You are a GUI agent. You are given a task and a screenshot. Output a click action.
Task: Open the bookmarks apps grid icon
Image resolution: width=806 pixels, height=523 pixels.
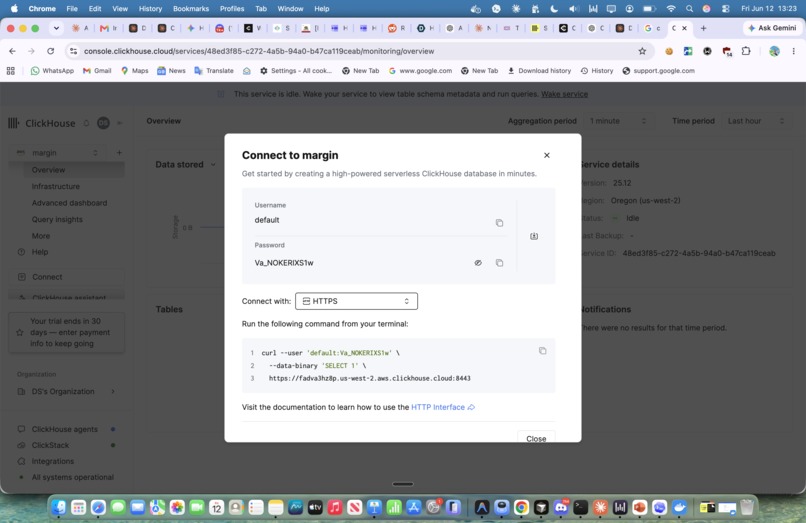(11, 71)
